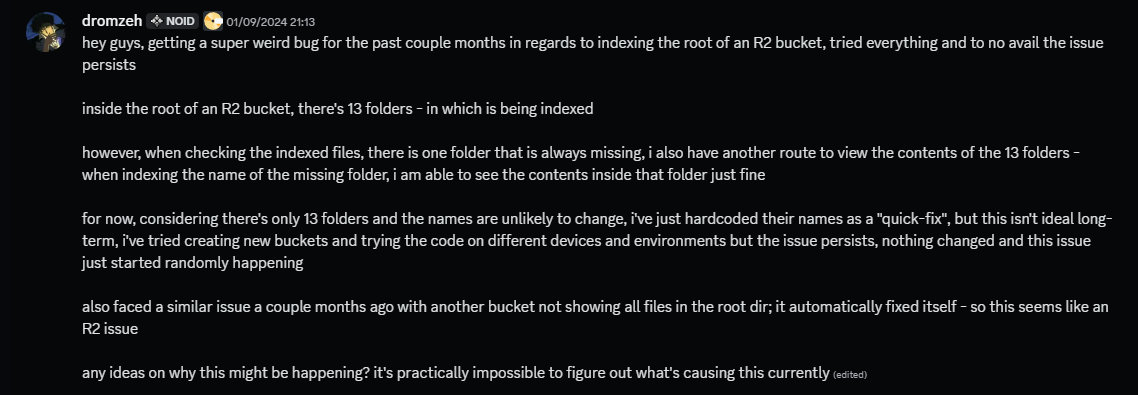Click the dromzeh username

coord(112,21)
